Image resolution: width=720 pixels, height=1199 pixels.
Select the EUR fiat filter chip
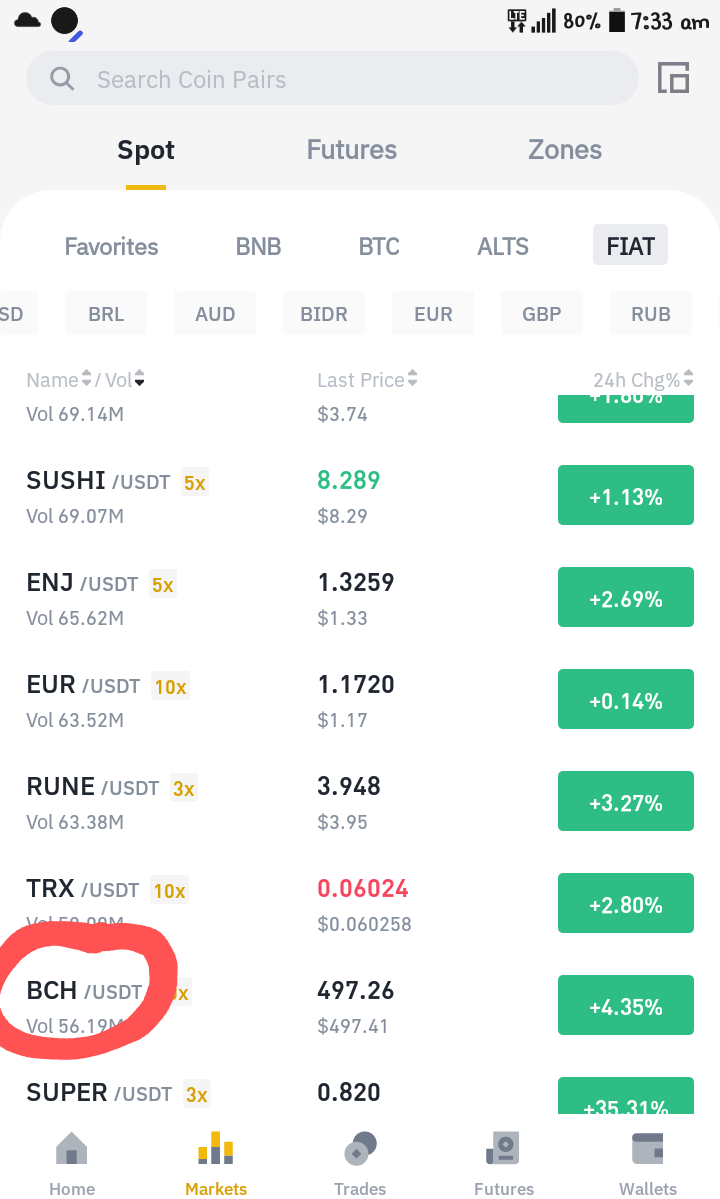pos(433,314)
